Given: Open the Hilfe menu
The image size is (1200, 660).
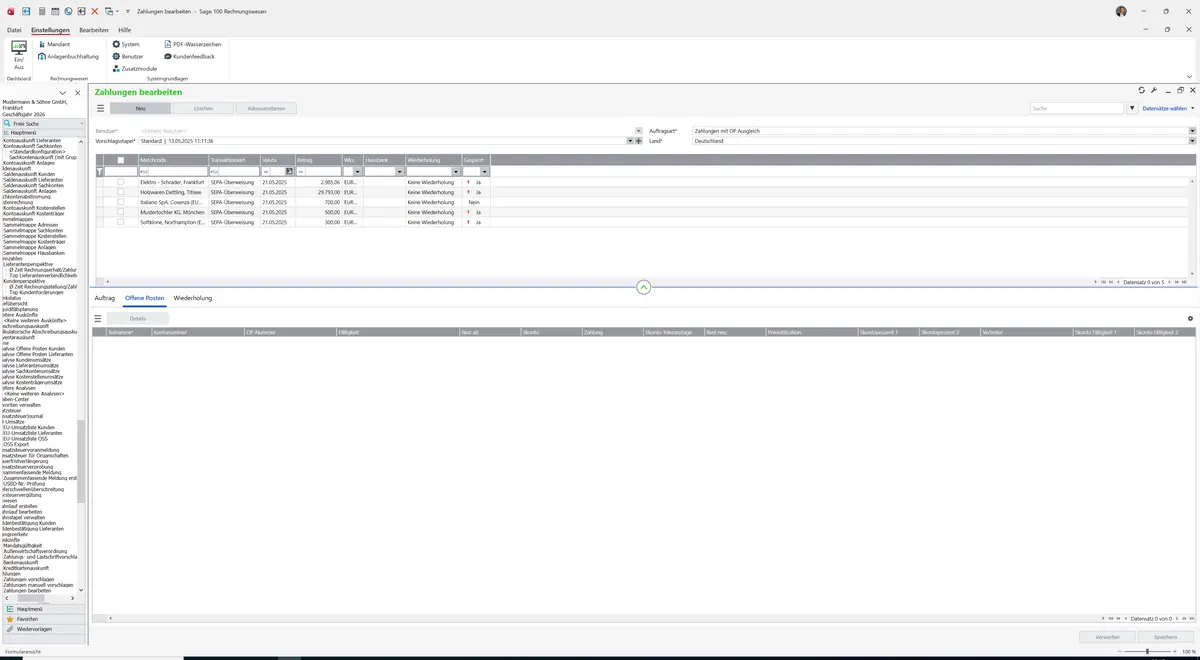Looking at the screenshot, I should point(125,30).
